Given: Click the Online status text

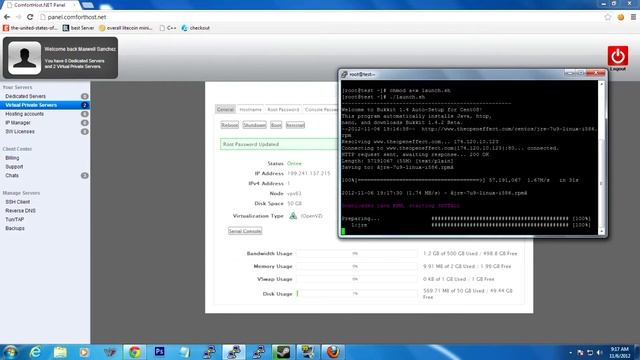Looking at the screenshot, I should click(x=294, y=163).
